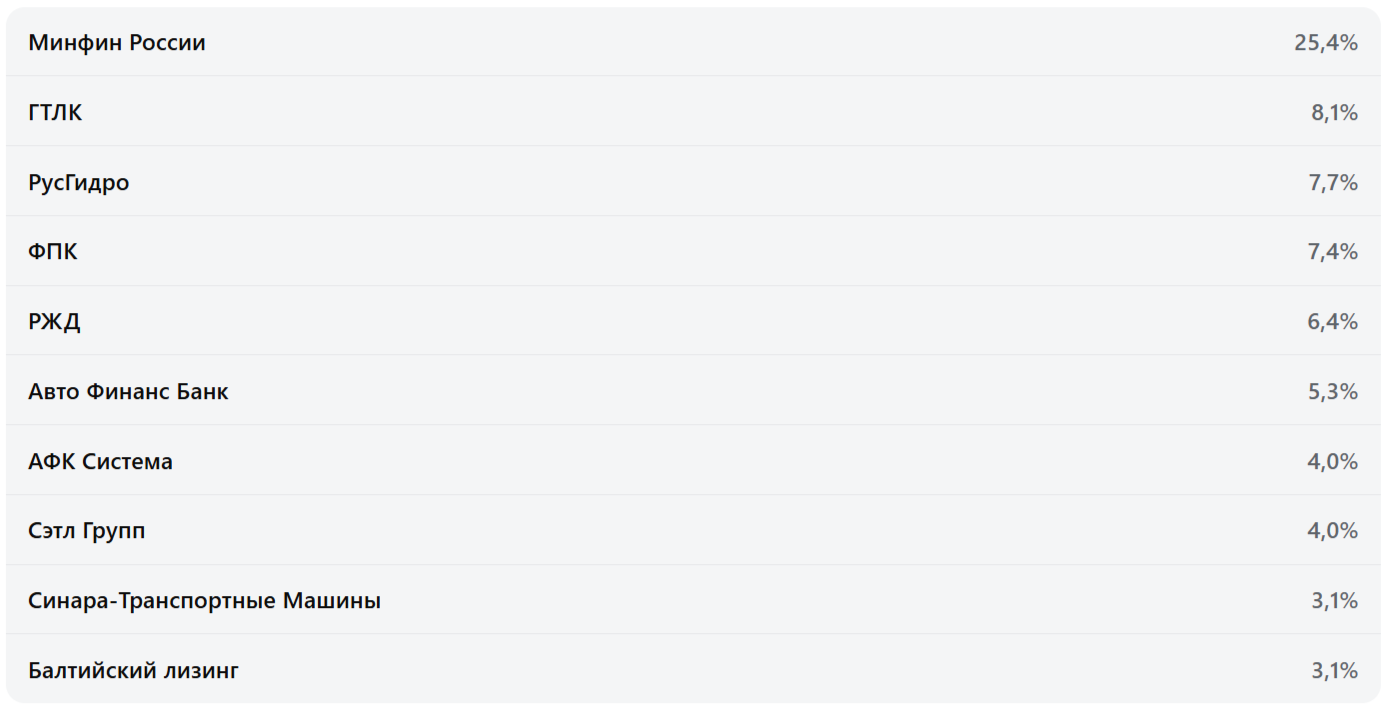Click АФК Система's 4,0% share

click(x=1333, y=462)
